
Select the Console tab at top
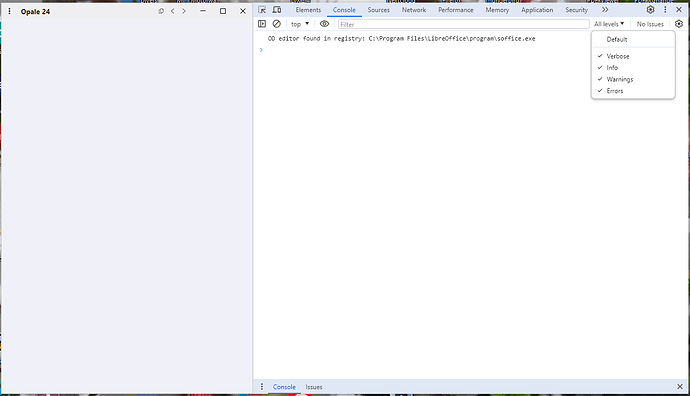pos(344,10)
